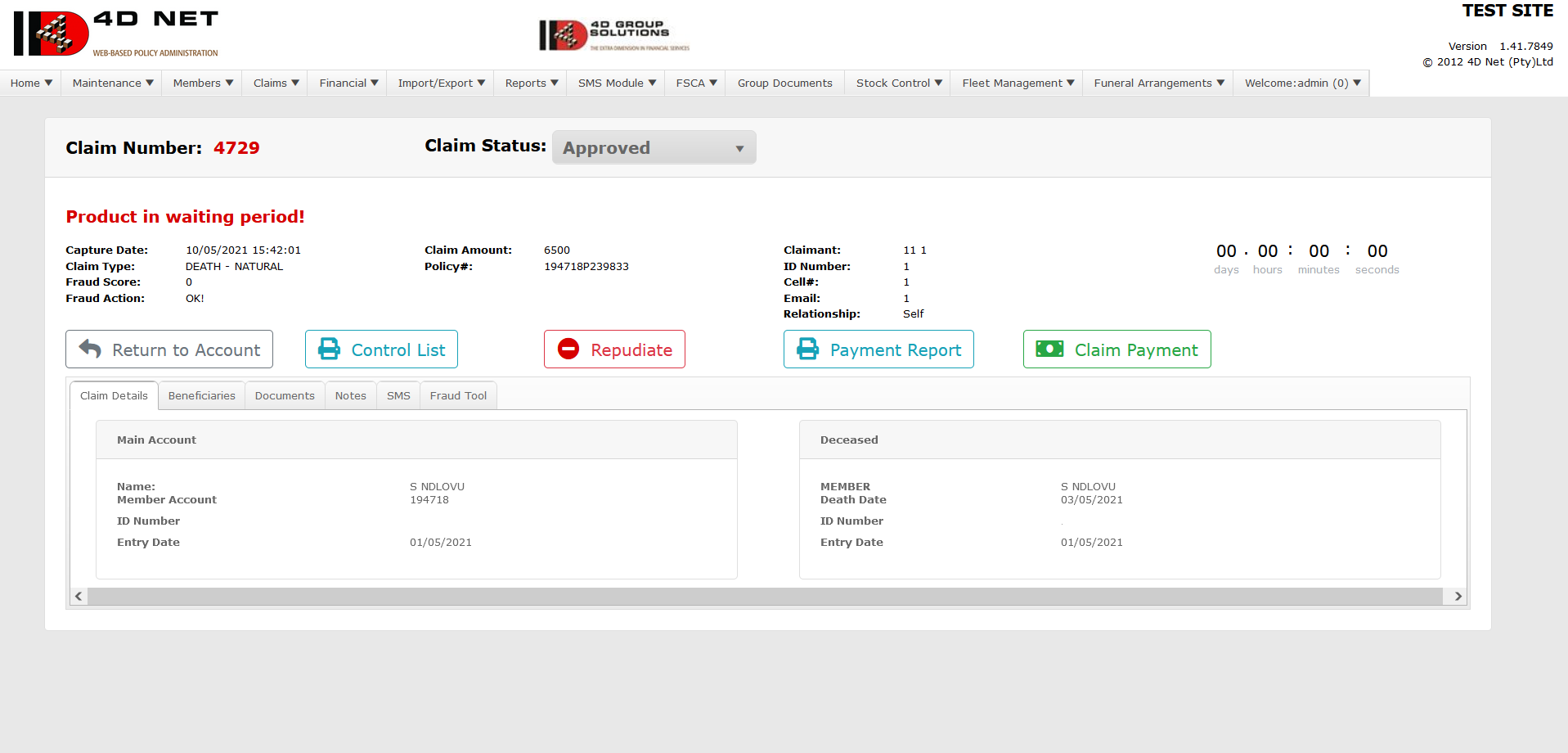The image size is (1568, 753).
Task: Click the Return to Account button
Action: [x=169, y=349]
